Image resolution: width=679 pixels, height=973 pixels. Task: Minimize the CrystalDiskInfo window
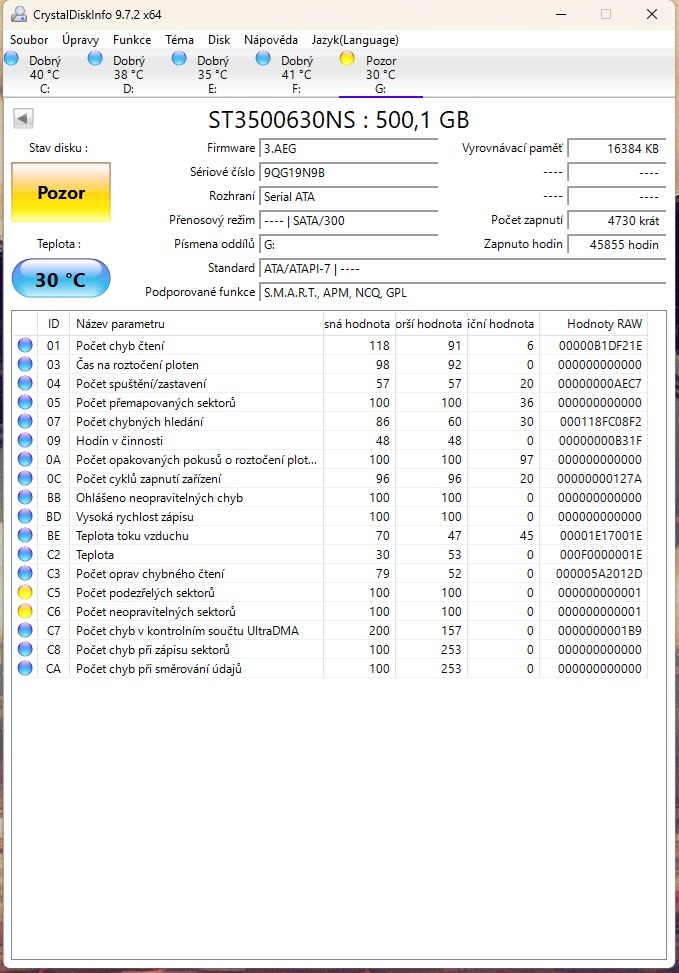pyautogui.click(x=561, y=14)
